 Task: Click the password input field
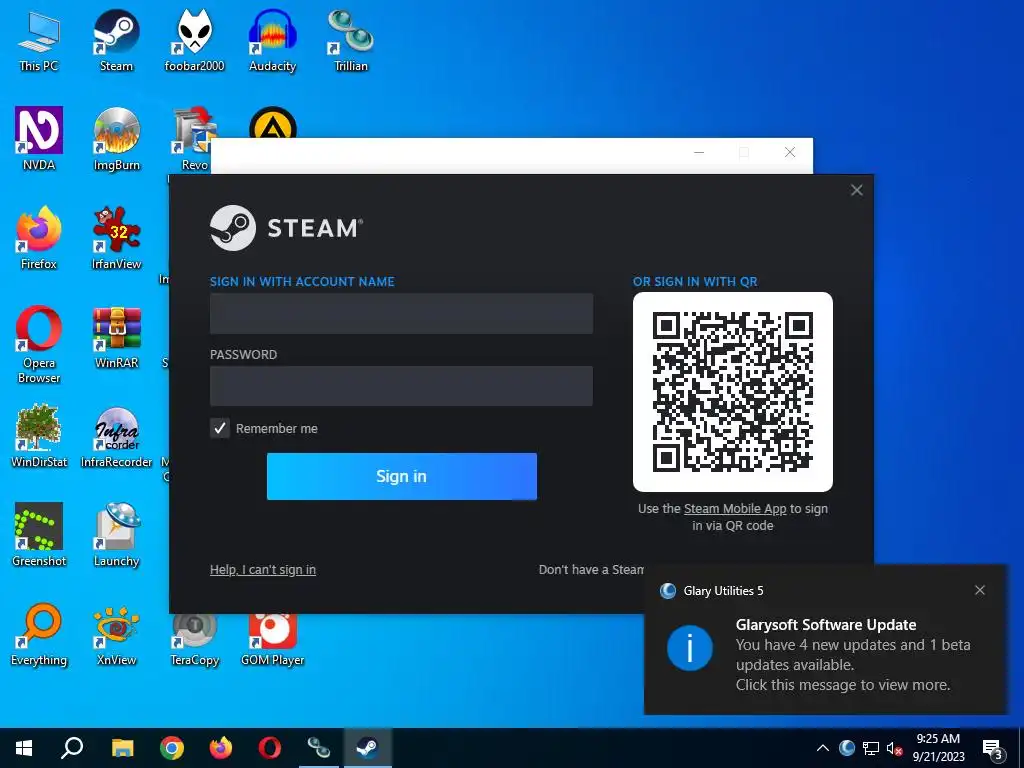[401, 386]
